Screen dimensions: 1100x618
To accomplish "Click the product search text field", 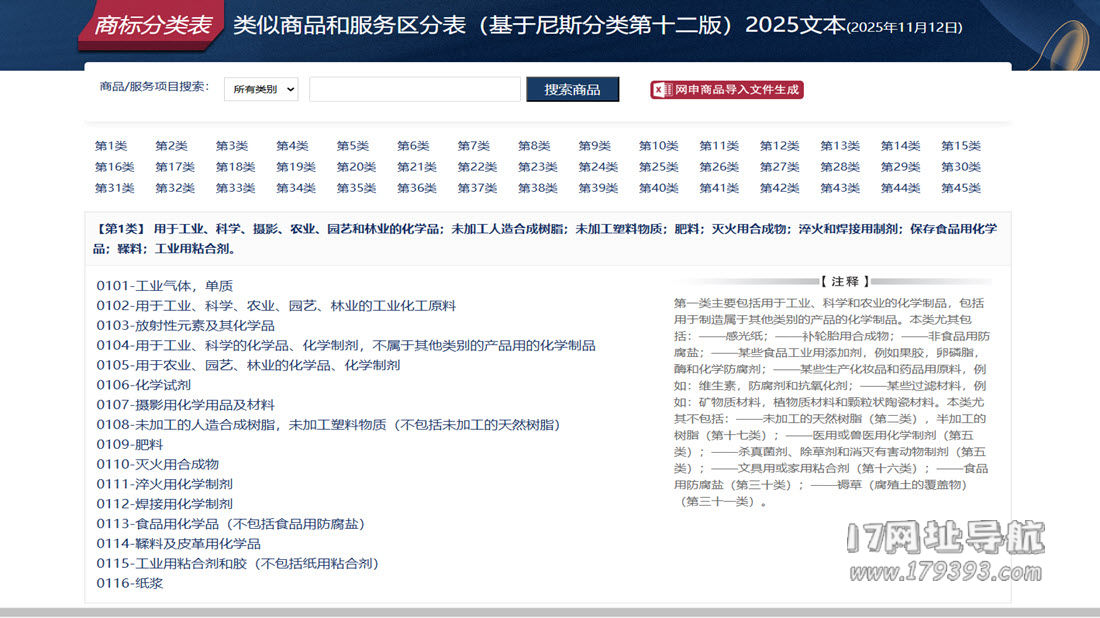I will 414,90.
